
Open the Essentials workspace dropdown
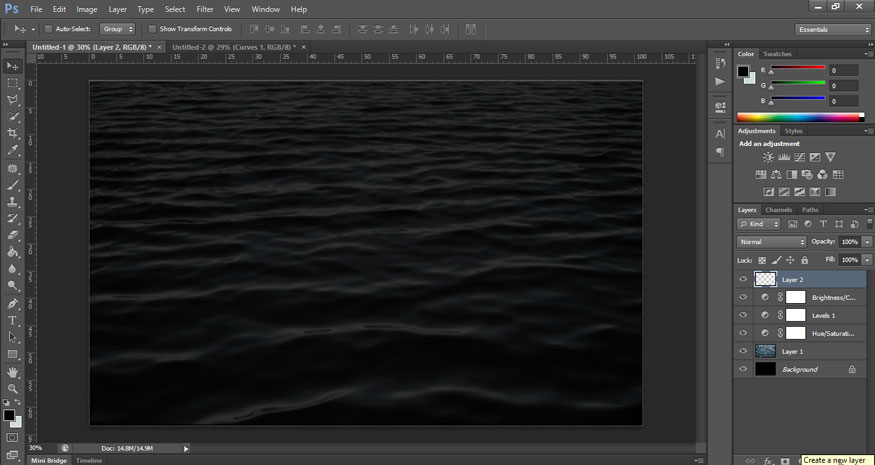833,29
